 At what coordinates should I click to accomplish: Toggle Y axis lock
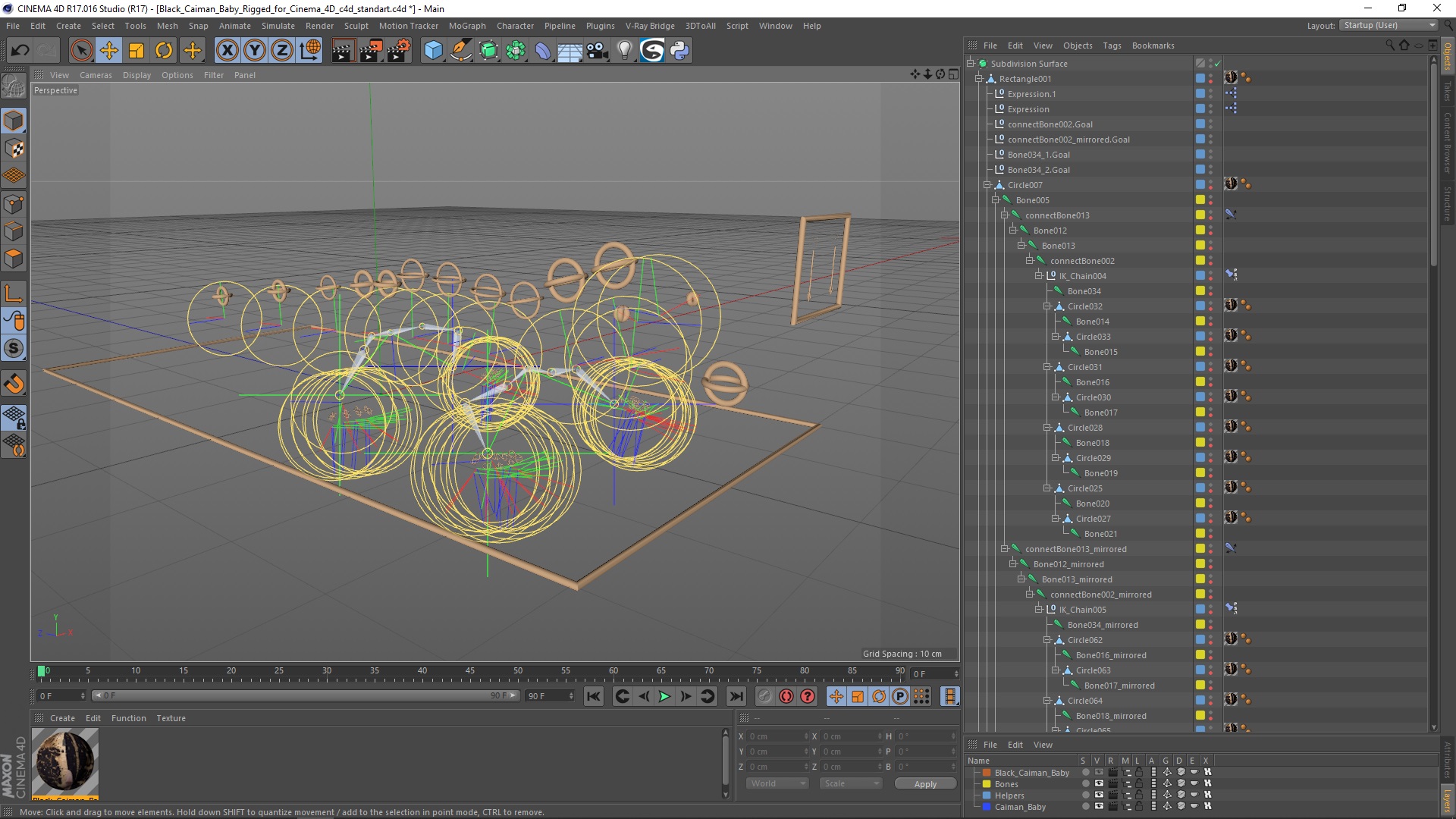(x=255, y=51)
